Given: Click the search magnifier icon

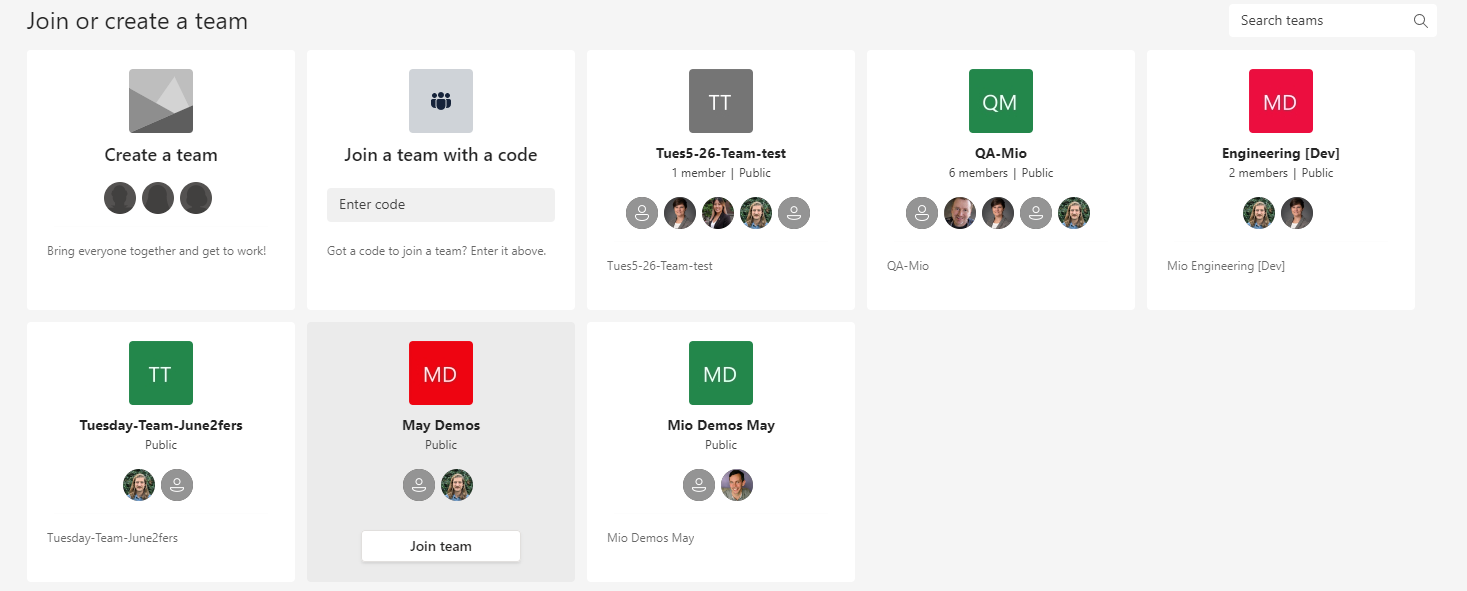Looking at the screenshot, I should click(1420, 20).
